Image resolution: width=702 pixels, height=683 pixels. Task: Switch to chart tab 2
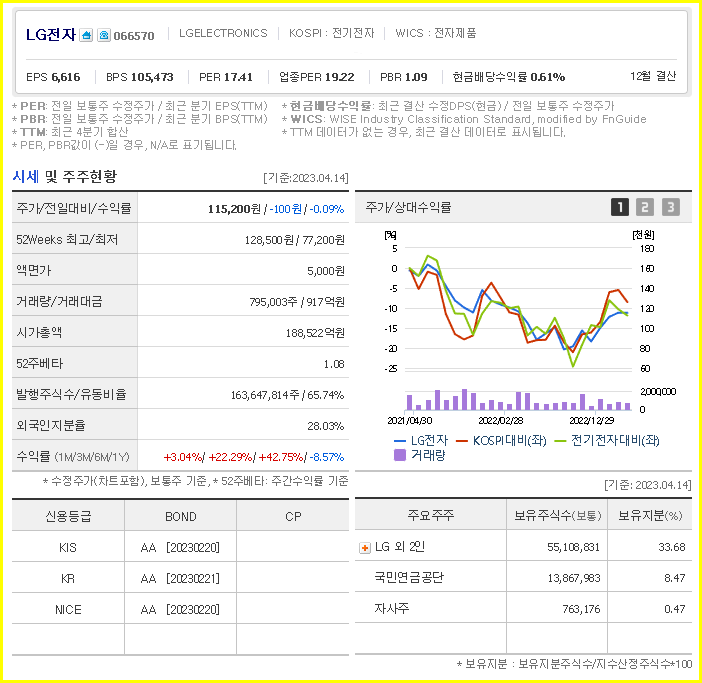click(x=645, y=207)
